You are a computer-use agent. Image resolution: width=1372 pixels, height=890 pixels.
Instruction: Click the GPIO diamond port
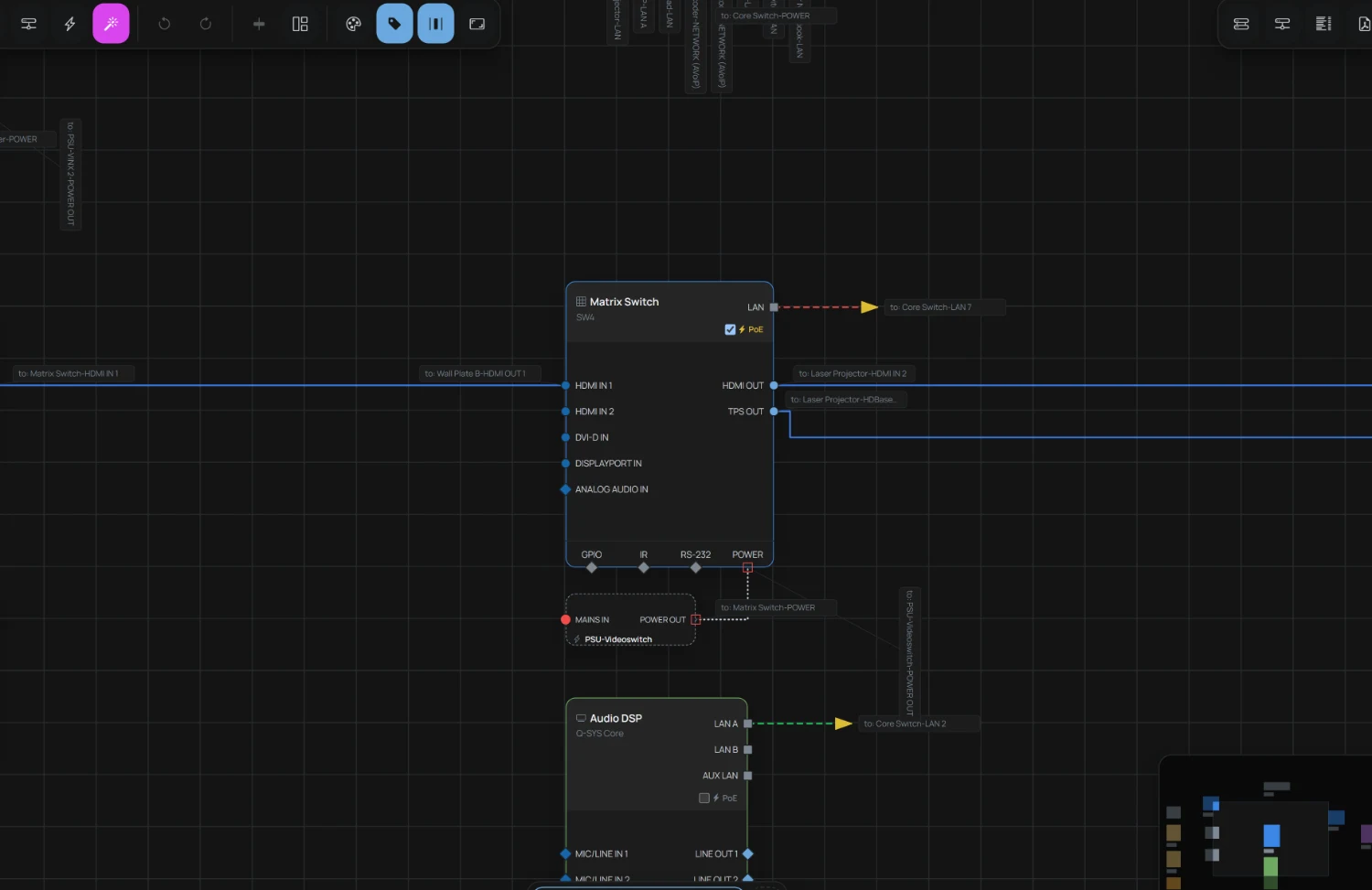pyautogui.click(x=592, y=568)
